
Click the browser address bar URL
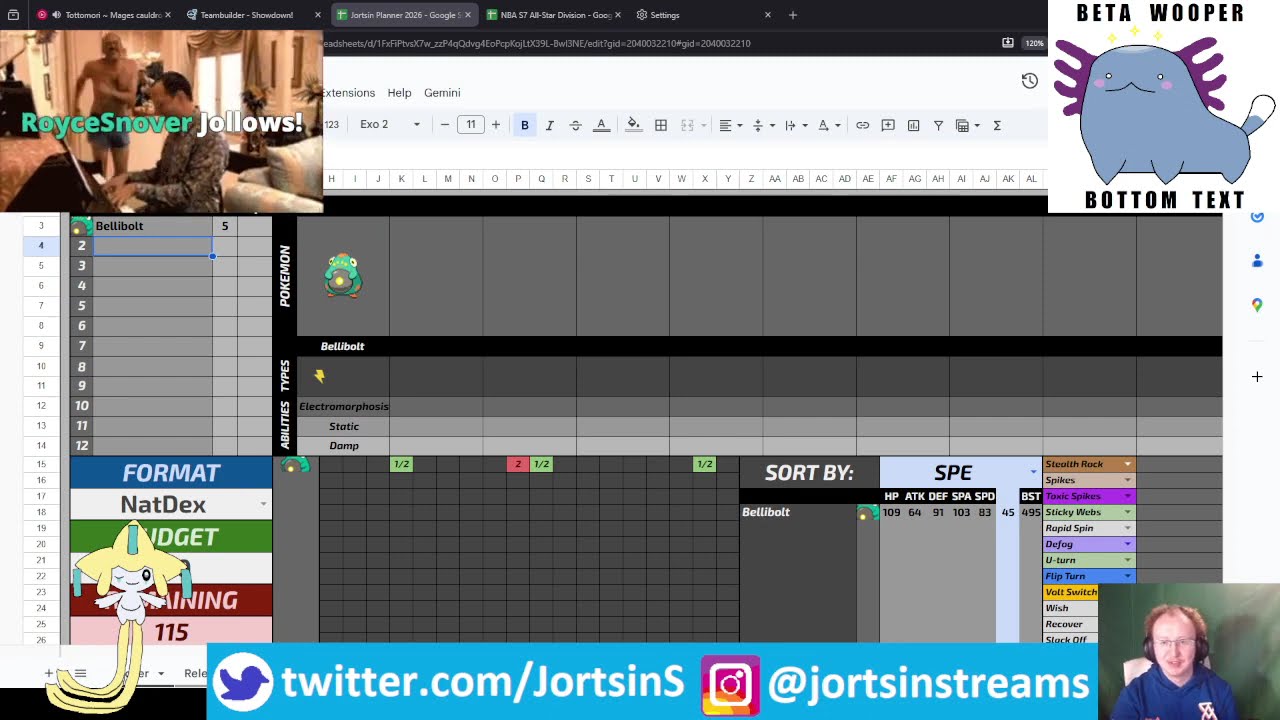pos(536,43)
